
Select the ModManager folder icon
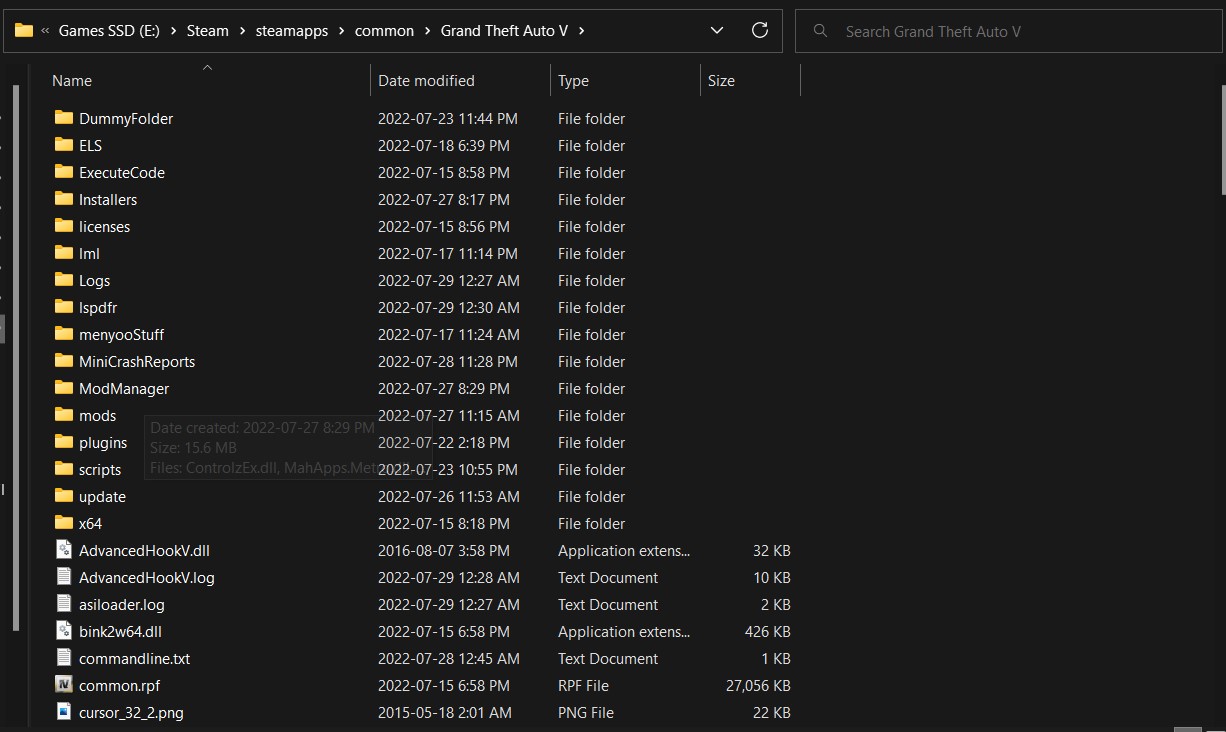point(64,388)
